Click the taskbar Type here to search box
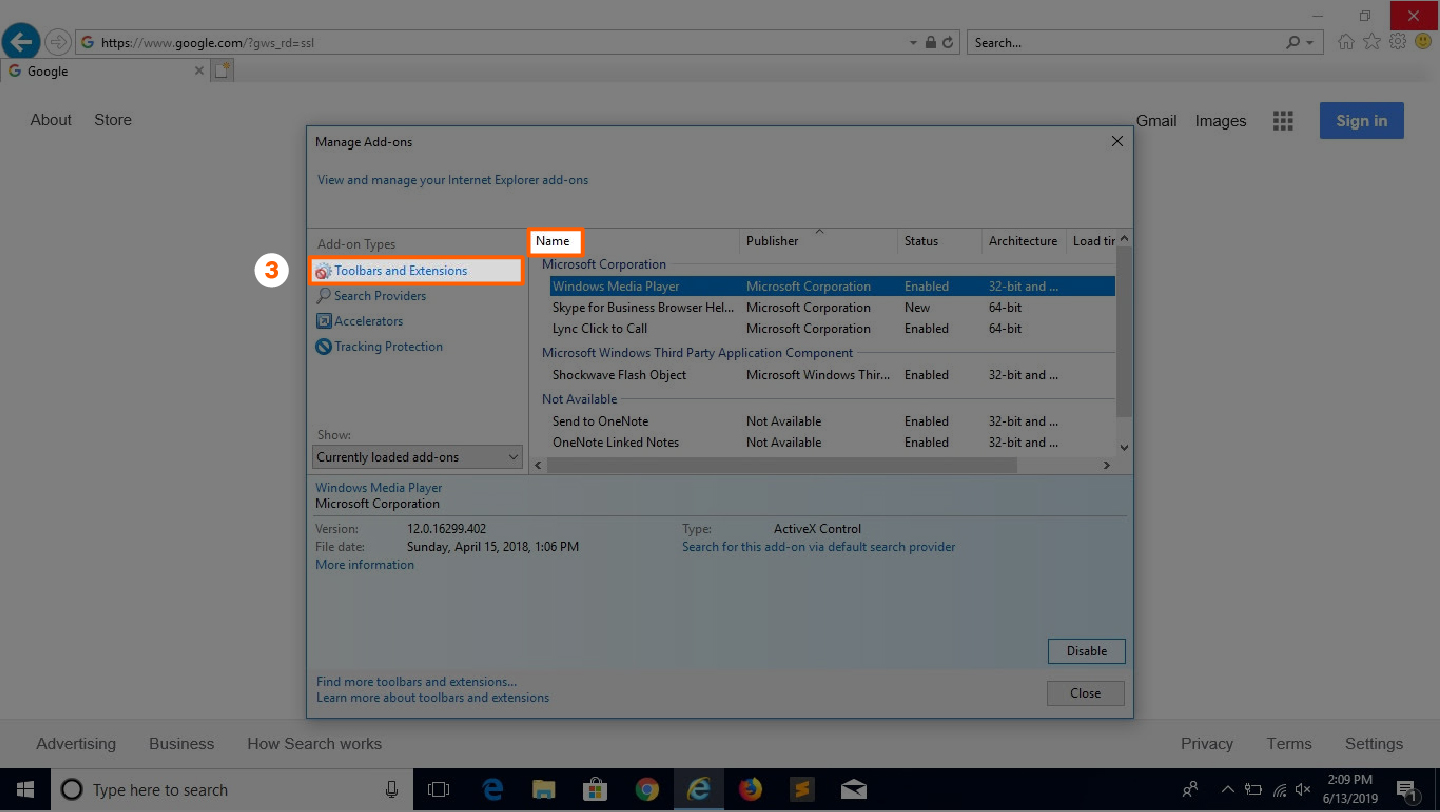This screenshot has width=1440, height=812. (x=230, y=790)
